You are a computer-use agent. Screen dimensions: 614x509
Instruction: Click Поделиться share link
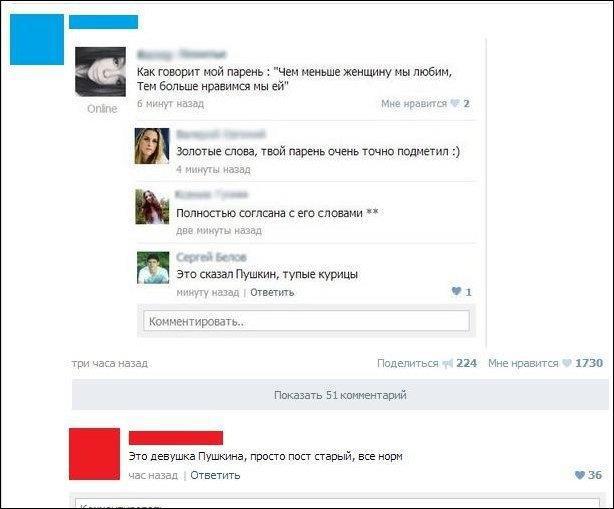407,364
